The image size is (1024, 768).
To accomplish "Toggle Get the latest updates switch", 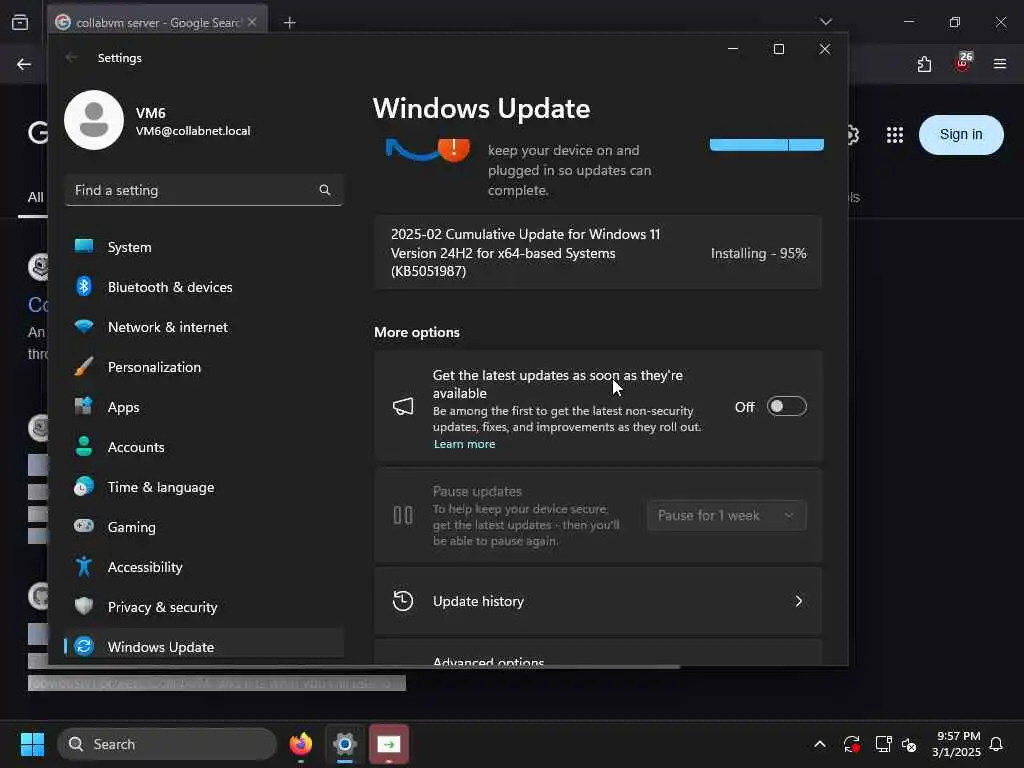I will tap(786, 406).
